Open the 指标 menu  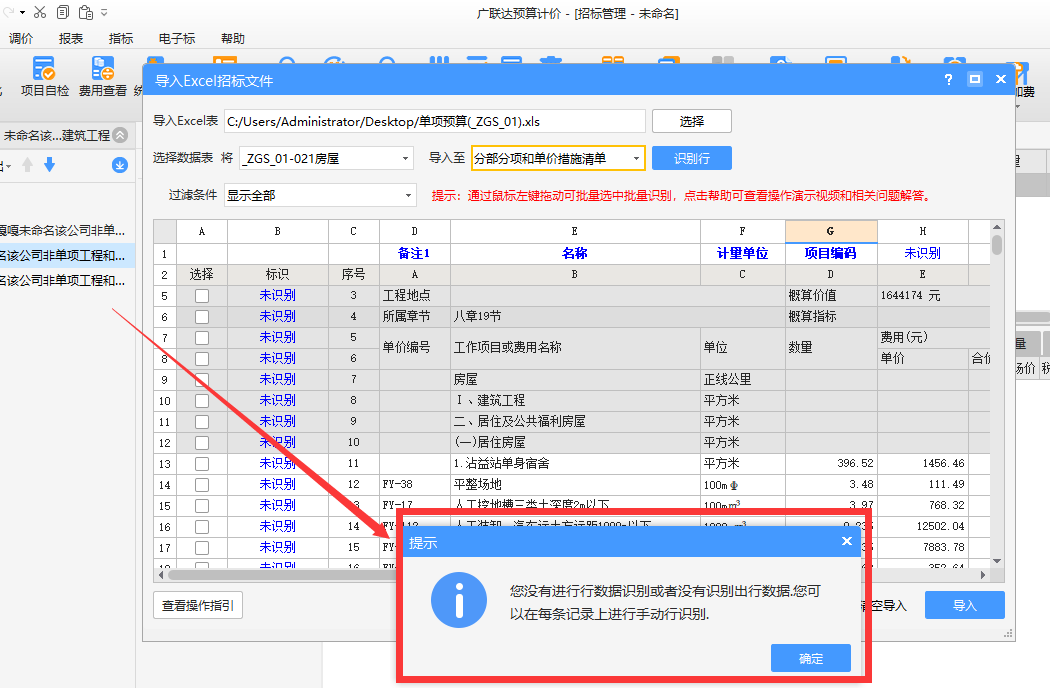121,39
